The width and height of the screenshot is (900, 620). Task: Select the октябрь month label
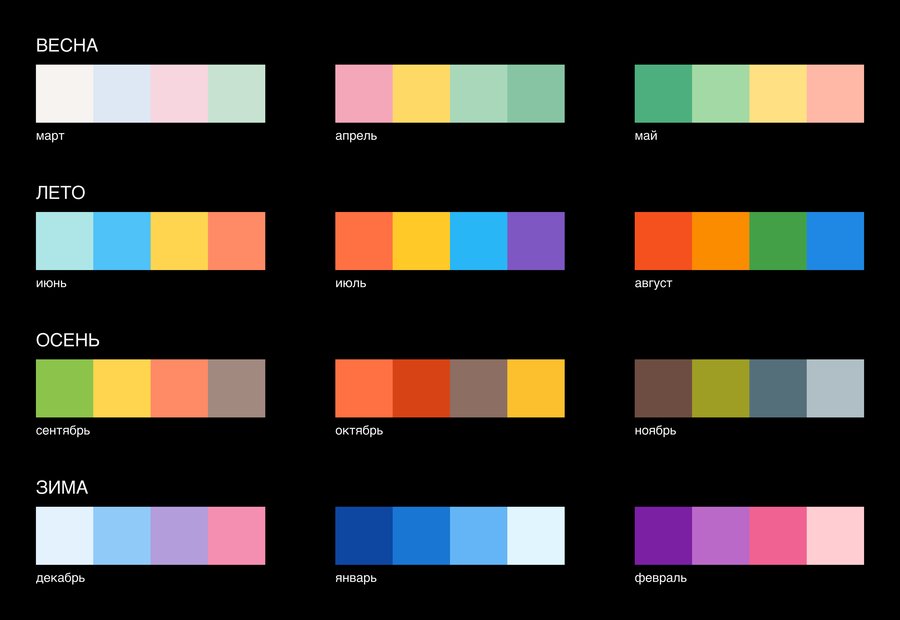click(359, 431)
